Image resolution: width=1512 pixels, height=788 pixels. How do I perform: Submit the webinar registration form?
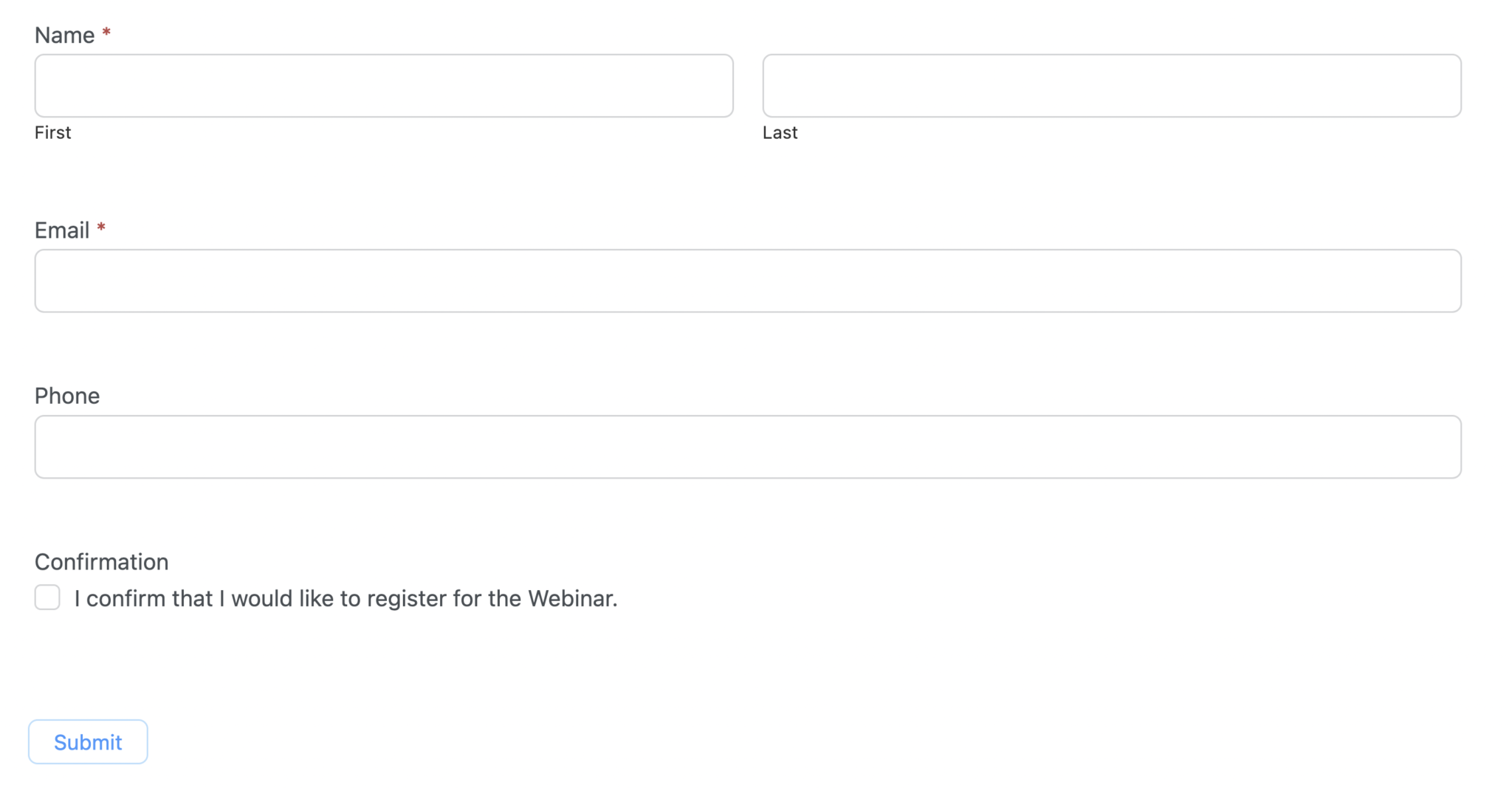87,741
